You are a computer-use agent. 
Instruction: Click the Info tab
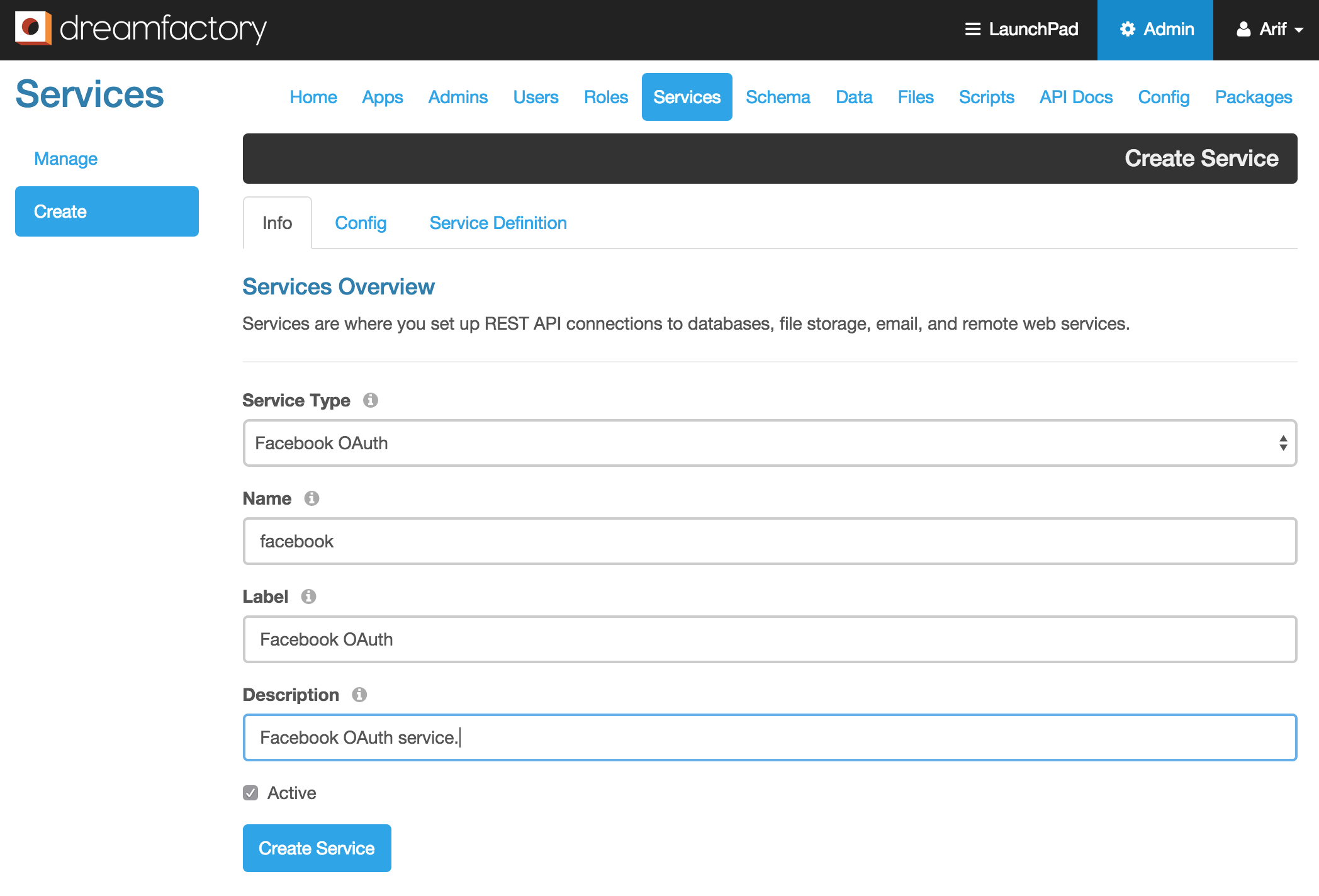(x=276, y=222)
